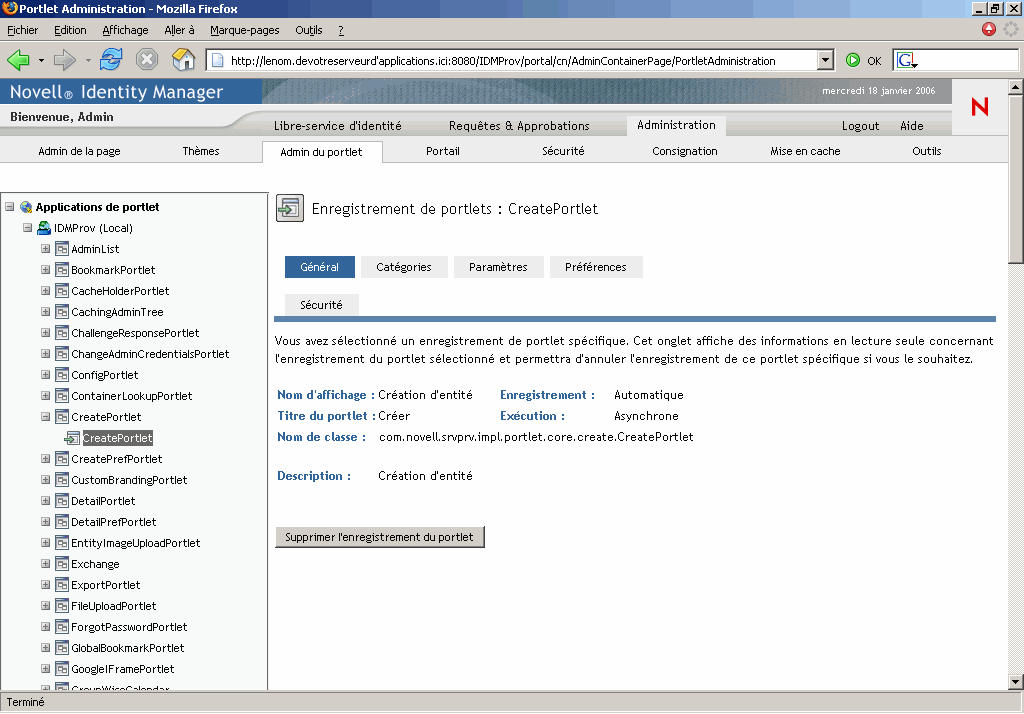Open the Marque-pages menu
Image resolution: width=1024 pixels, height=714 pixels.
tap(244, 30)
